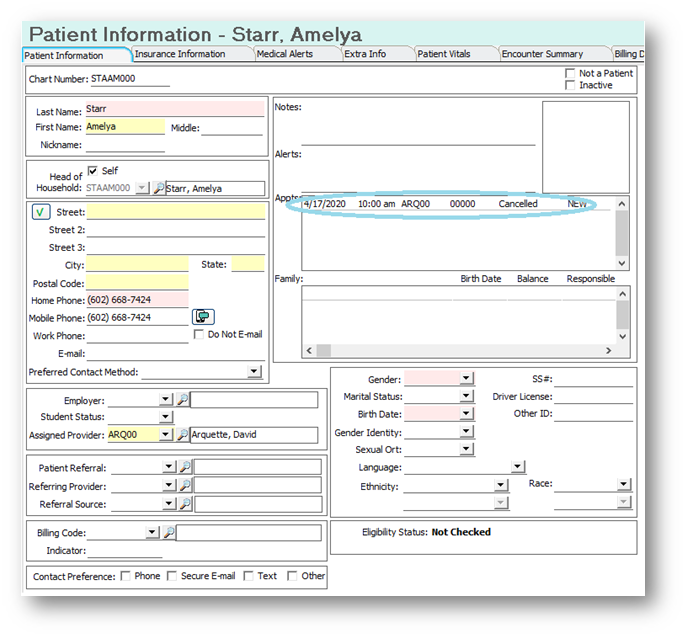This screenshot has height=638, width=687.
Task: Enable the Do Not E-mail checkbox
Action: point(199,334)
